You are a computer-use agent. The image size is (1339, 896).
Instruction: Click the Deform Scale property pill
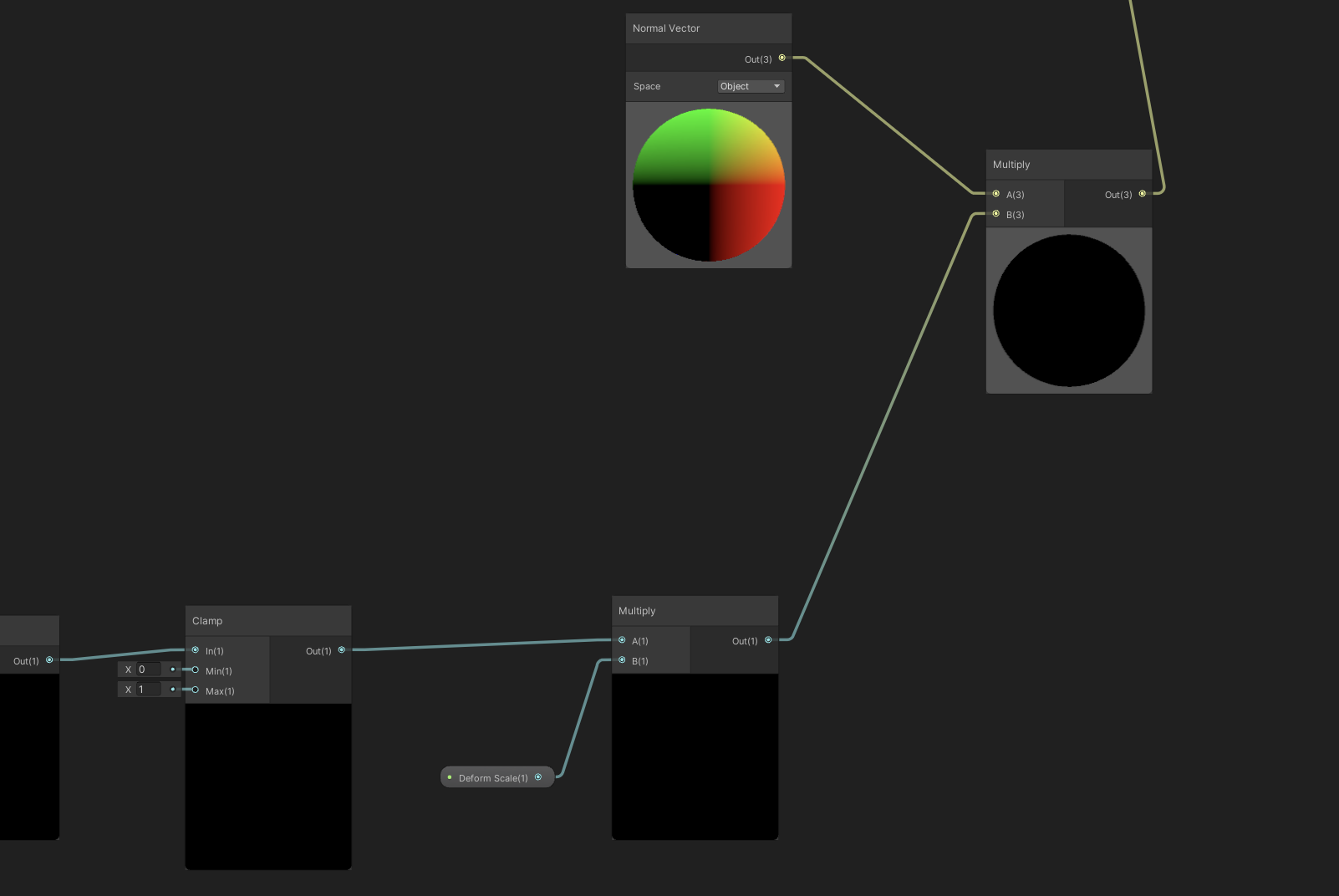click(x=493, y=776)
